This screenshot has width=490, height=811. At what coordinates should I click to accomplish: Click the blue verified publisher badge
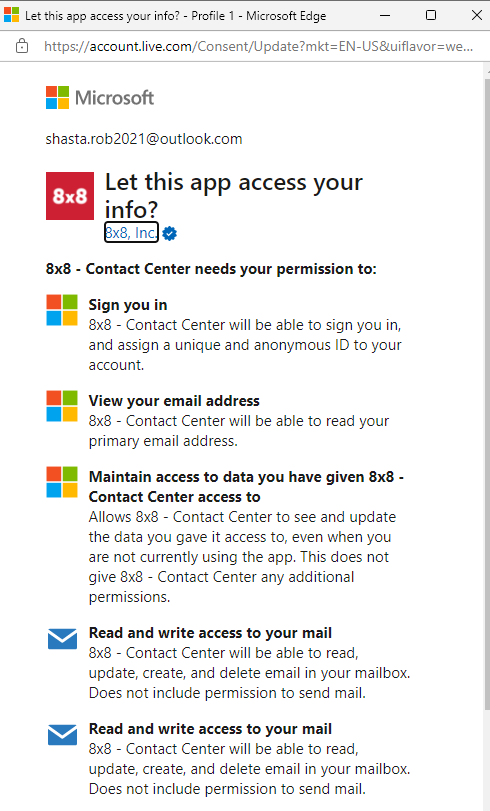click(169, 234)
